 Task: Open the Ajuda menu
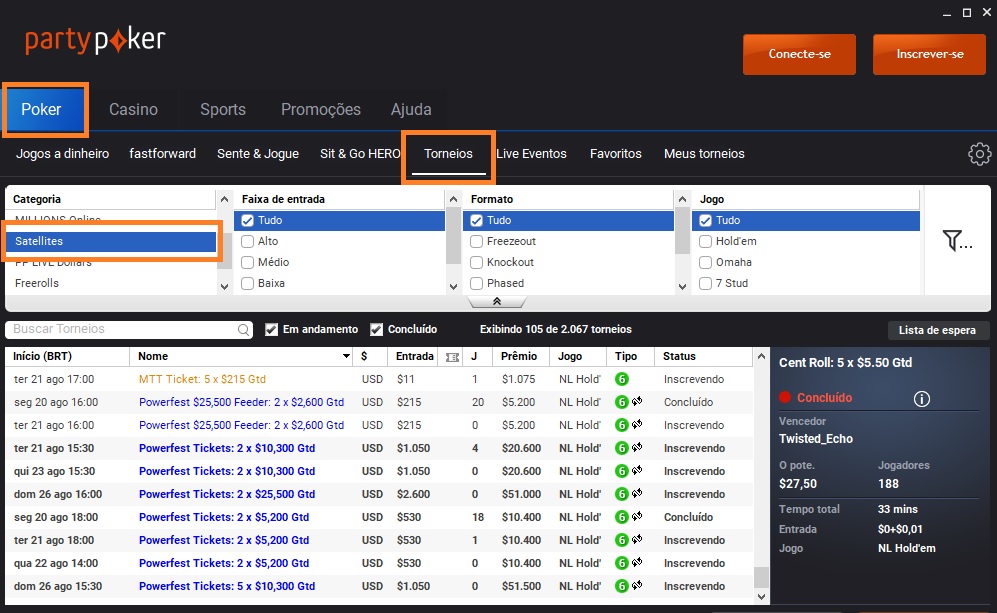click(x=411, y=109)
